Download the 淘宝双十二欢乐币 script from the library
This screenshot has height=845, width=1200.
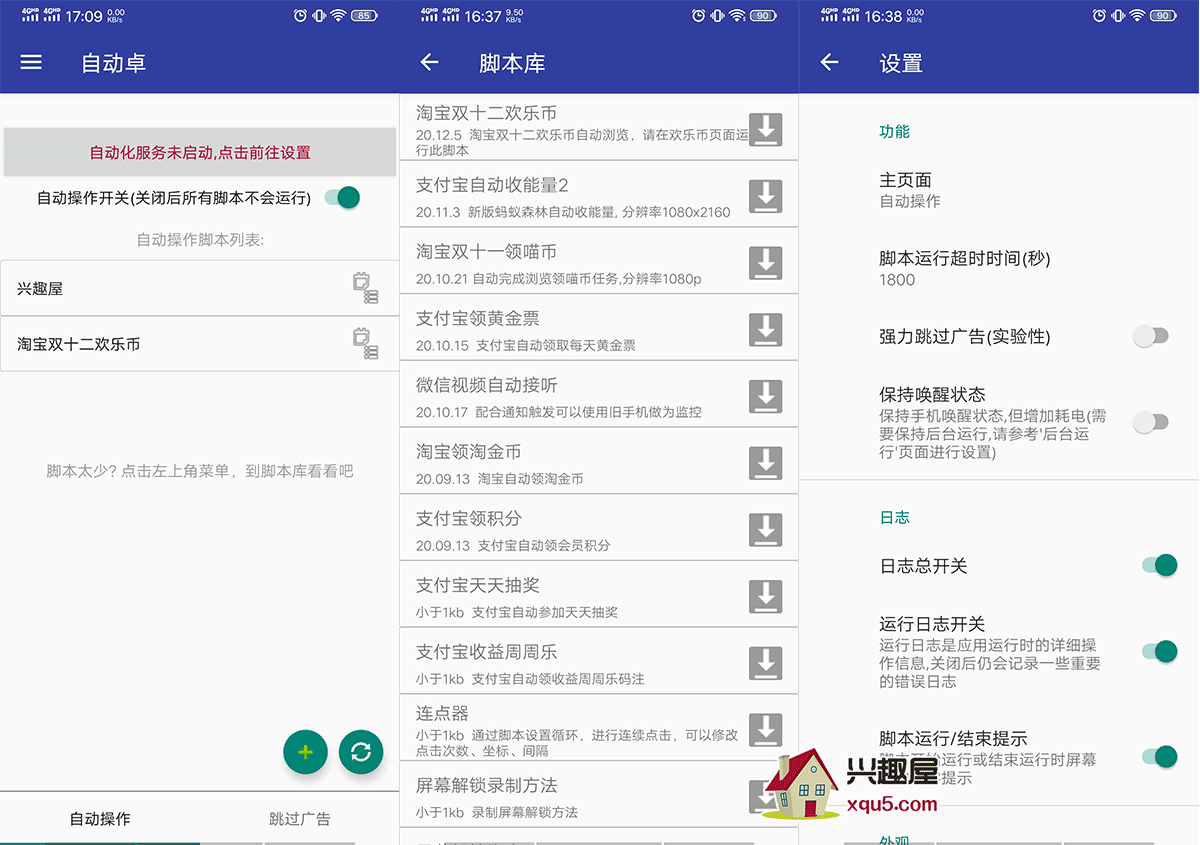[766, 130]
